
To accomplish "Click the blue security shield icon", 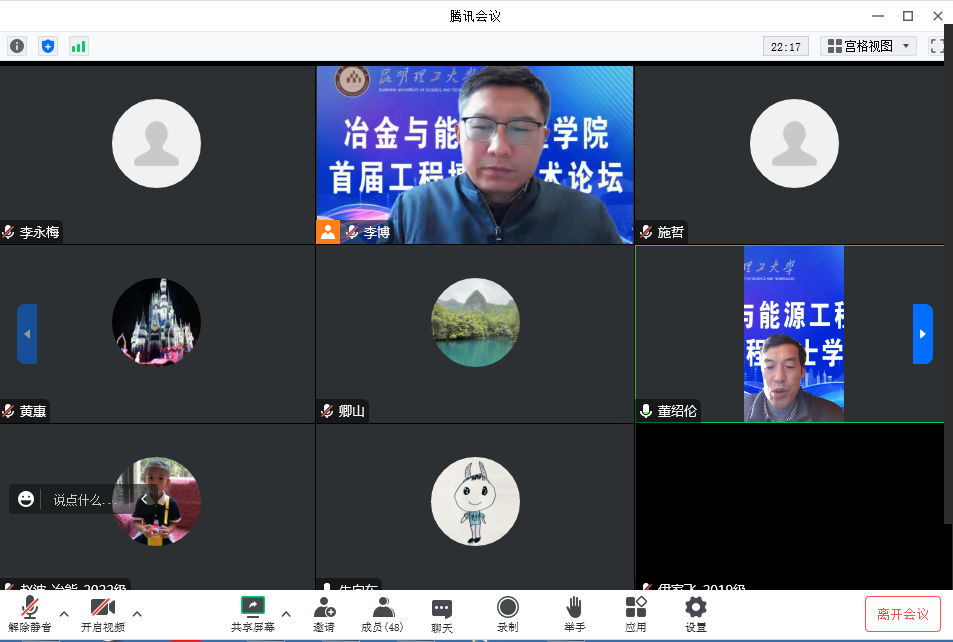I will (x=47, y=46).
